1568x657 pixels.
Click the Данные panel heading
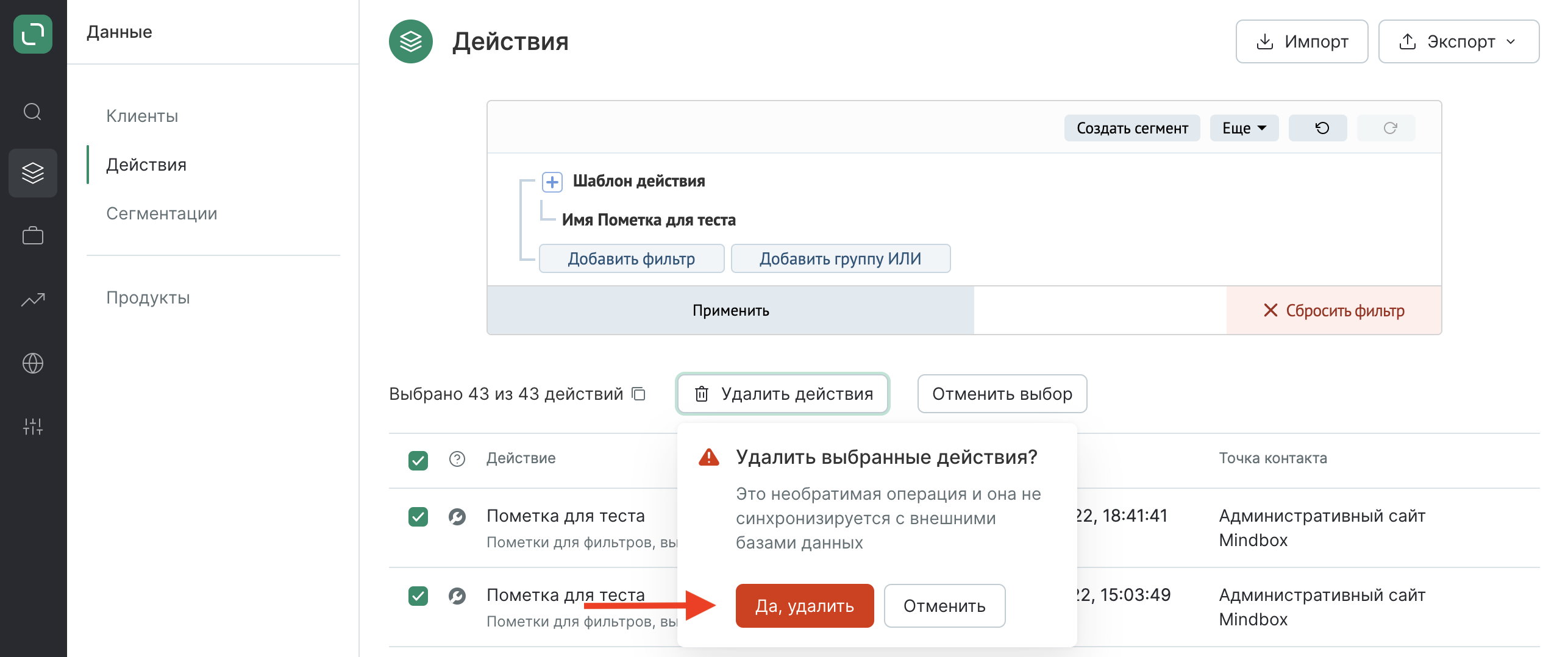tap(119, 32)
